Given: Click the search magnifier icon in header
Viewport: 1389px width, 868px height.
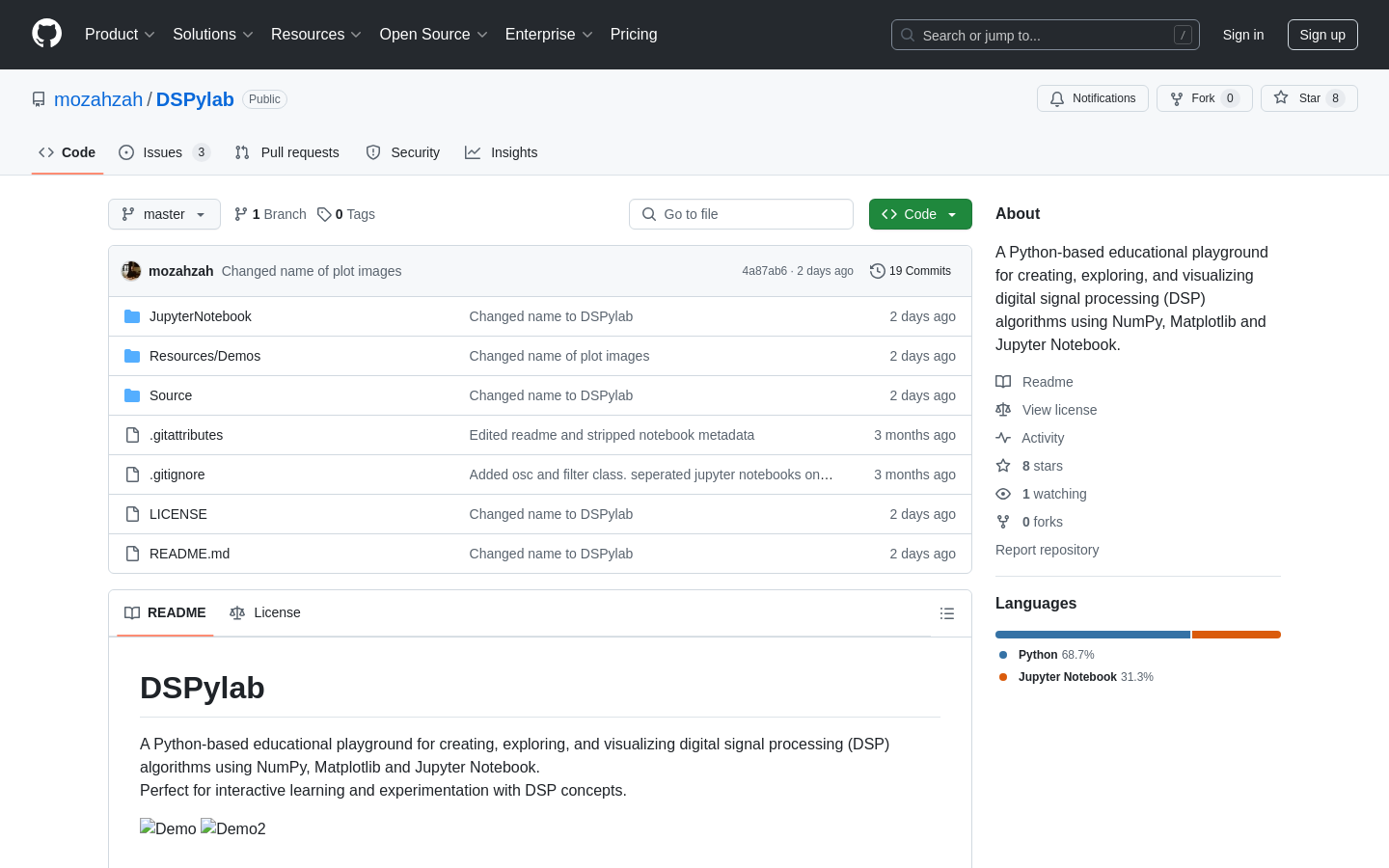Looking at the screenshot, I should coord(908,35).
